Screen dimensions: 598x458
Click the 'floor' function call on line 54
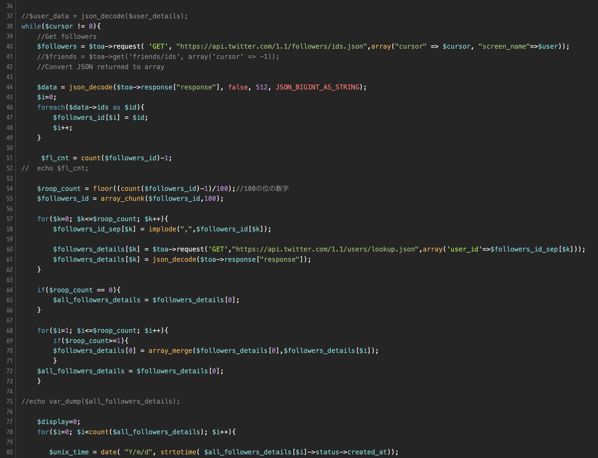[x=104, y=189]
